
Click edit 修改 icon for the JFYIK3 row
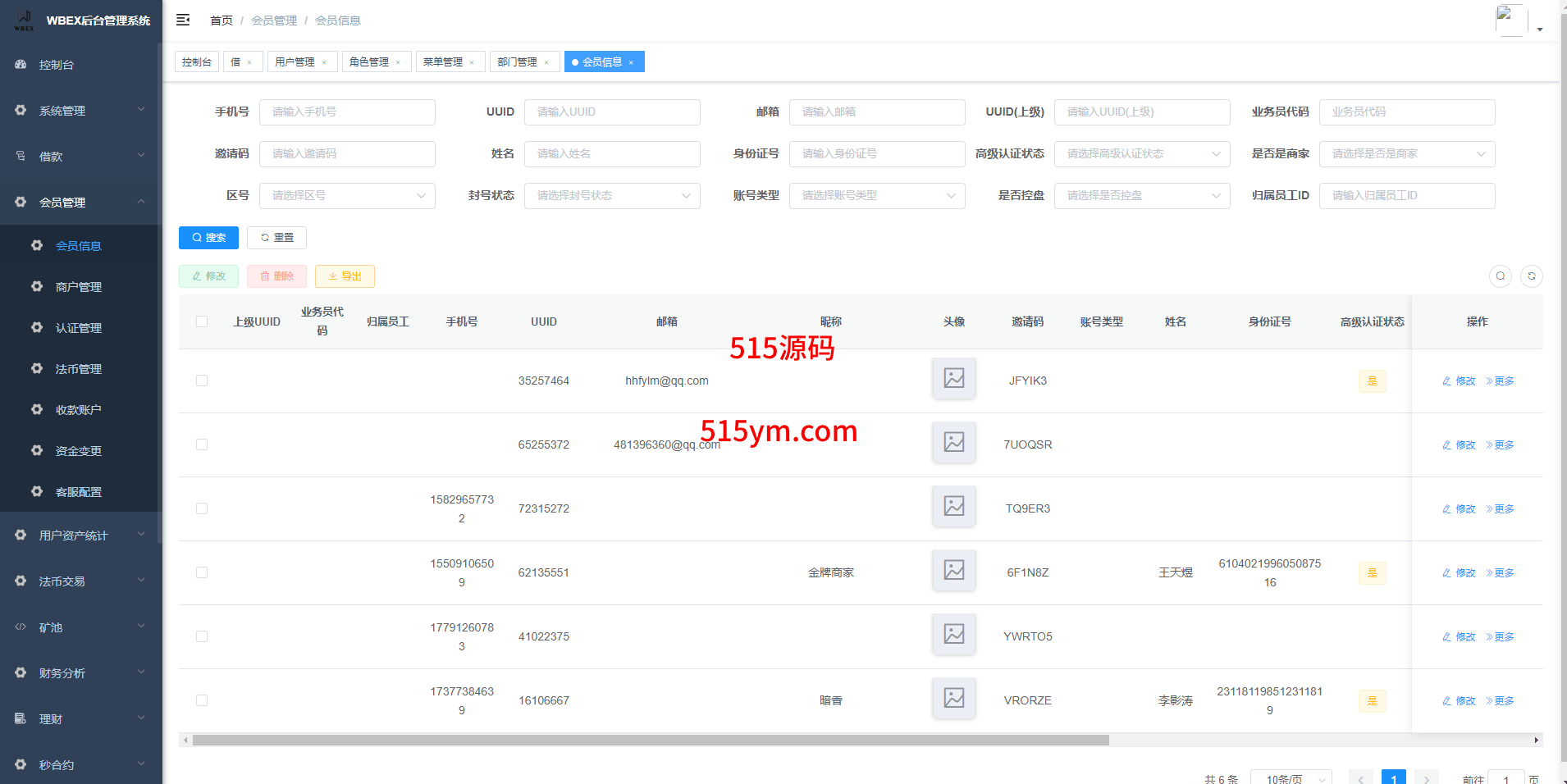1459,381
